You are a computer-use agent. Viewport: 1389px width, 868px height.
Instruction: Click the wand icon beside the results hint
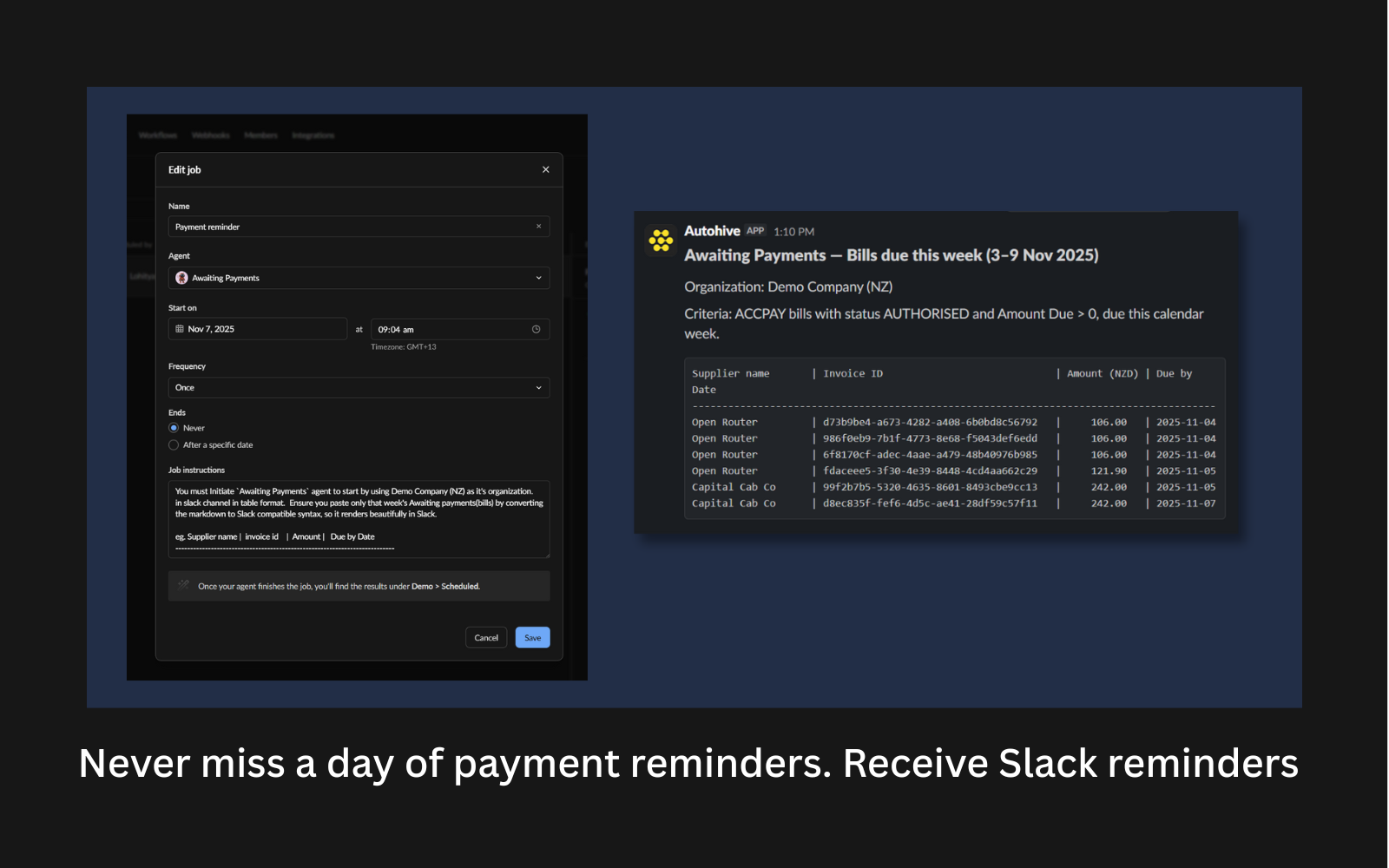tap(183, 585)
